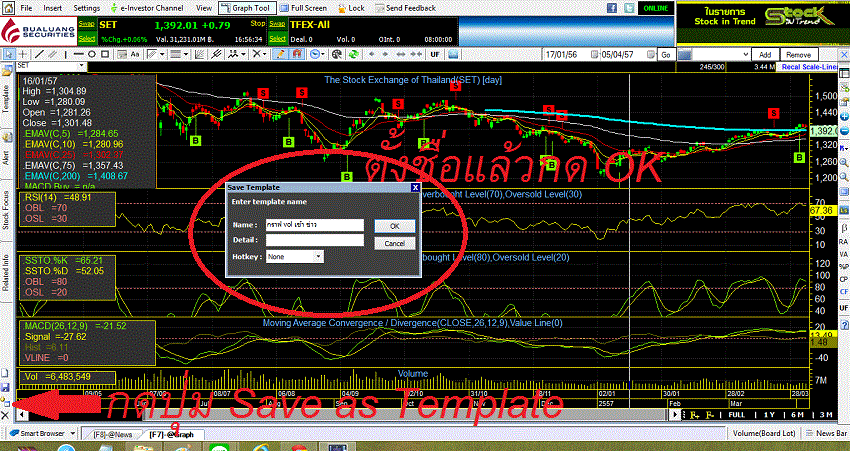
Task: Open the SET symbol dropdown
Action: click(82, 66)
